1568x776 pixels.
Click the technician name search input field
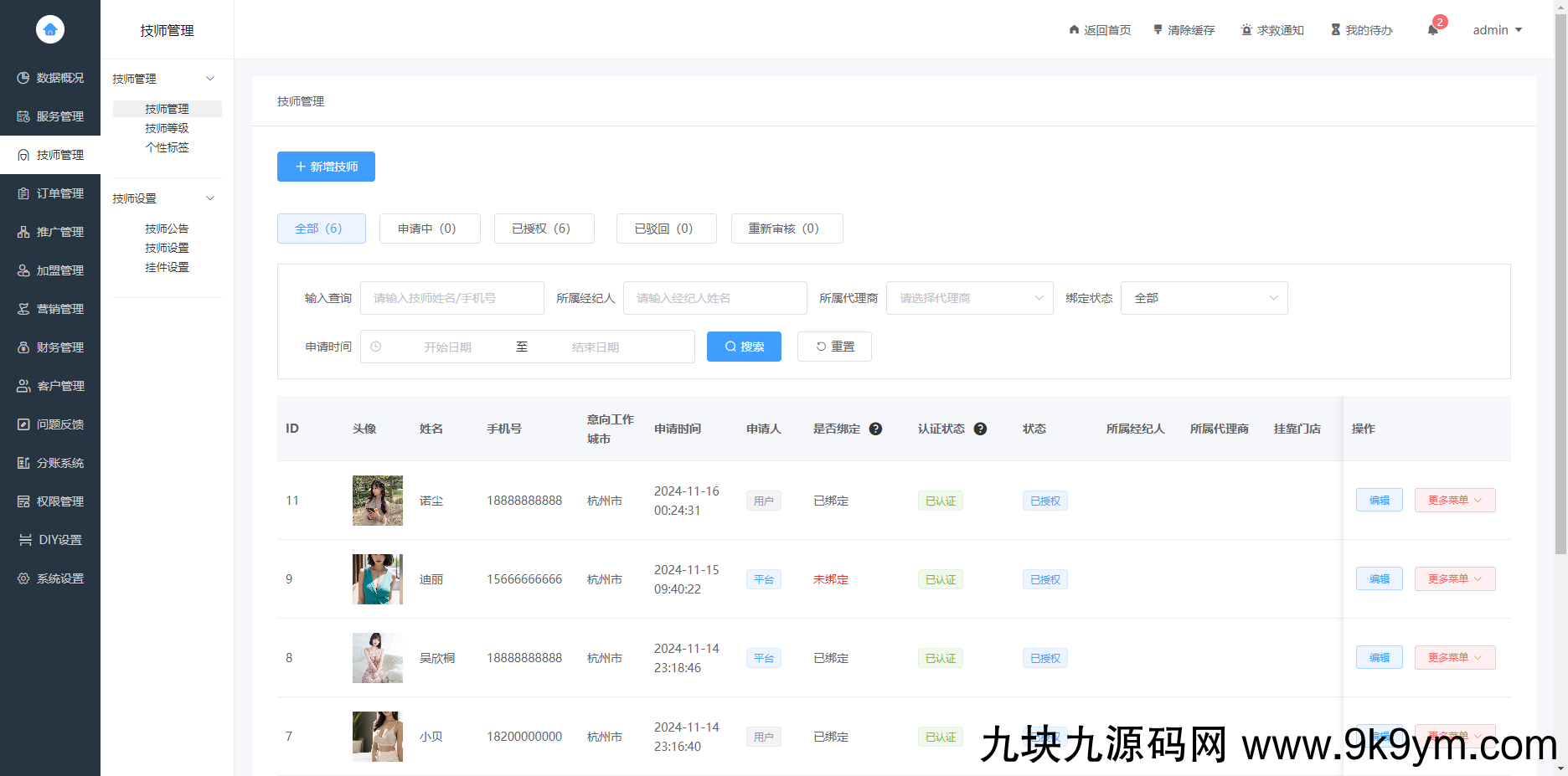tap(451, 297)
